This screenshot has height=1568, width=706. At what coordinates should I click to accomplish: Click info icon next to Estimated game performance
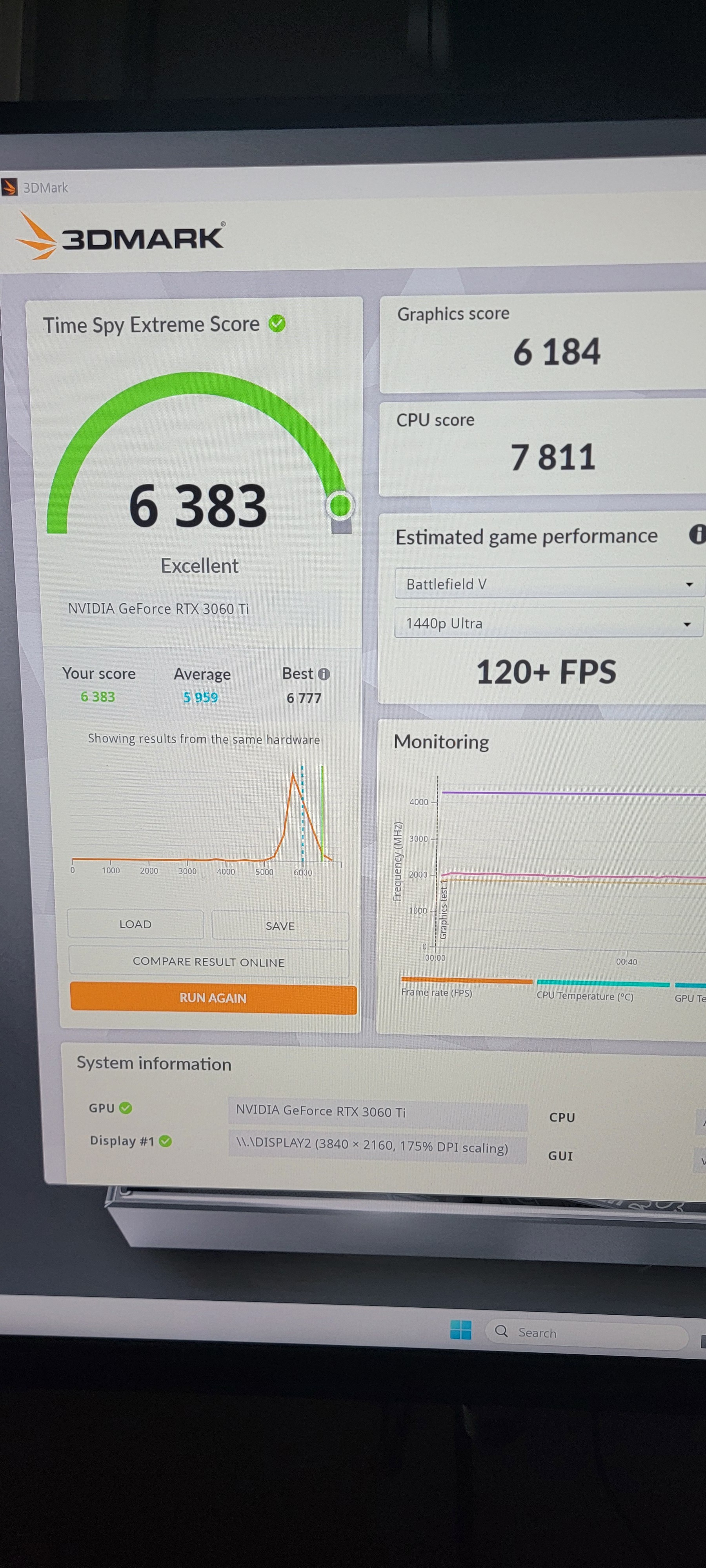697,534
